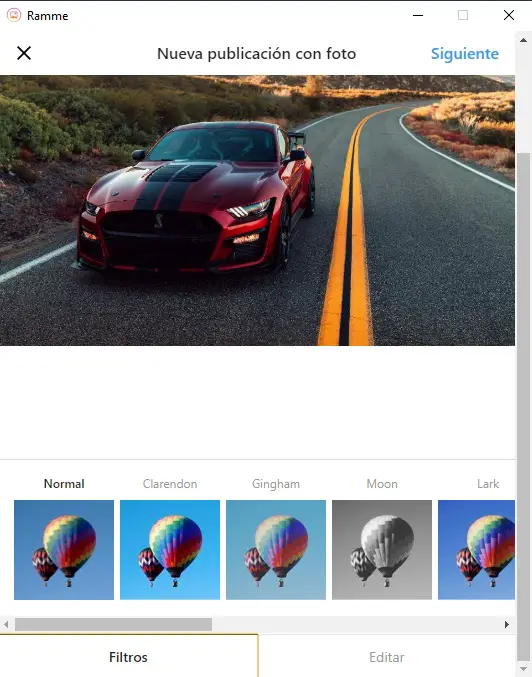
Task: Choose the Gingham filter thumbnail
Action: click(x=276, y=550)
